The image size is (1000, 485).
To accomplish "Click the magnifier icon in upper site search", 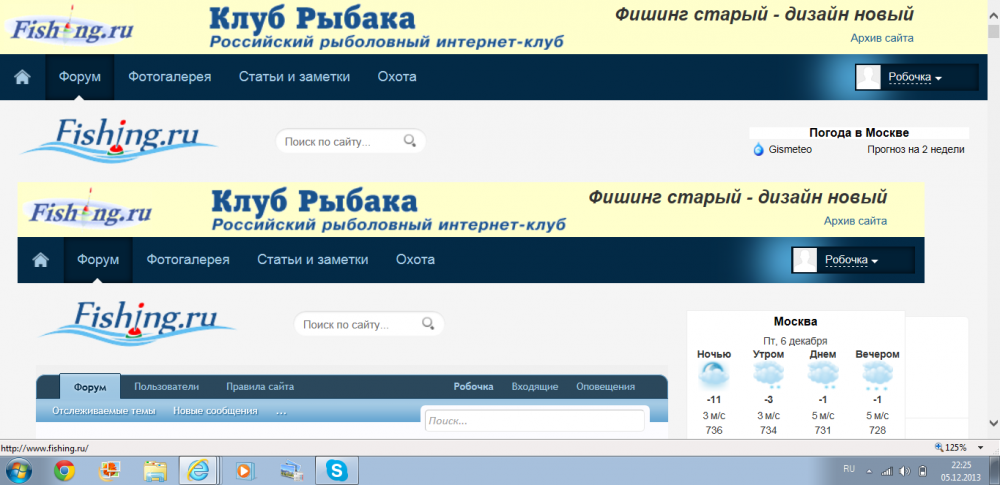I will click(x=410, y=142).
